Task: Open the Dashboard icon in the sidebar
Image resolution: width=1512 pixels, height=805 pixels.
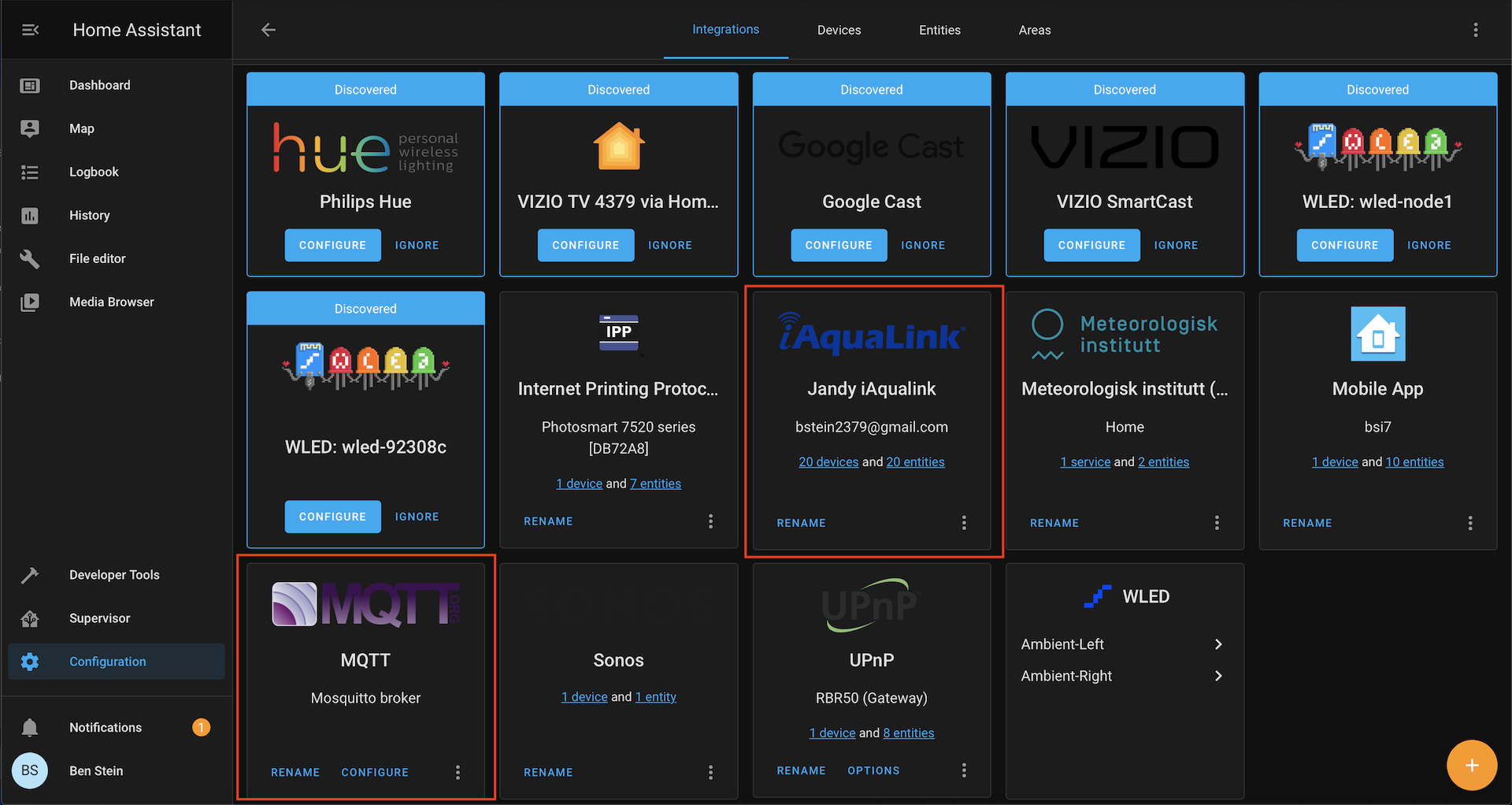Action: click(30, 85)
